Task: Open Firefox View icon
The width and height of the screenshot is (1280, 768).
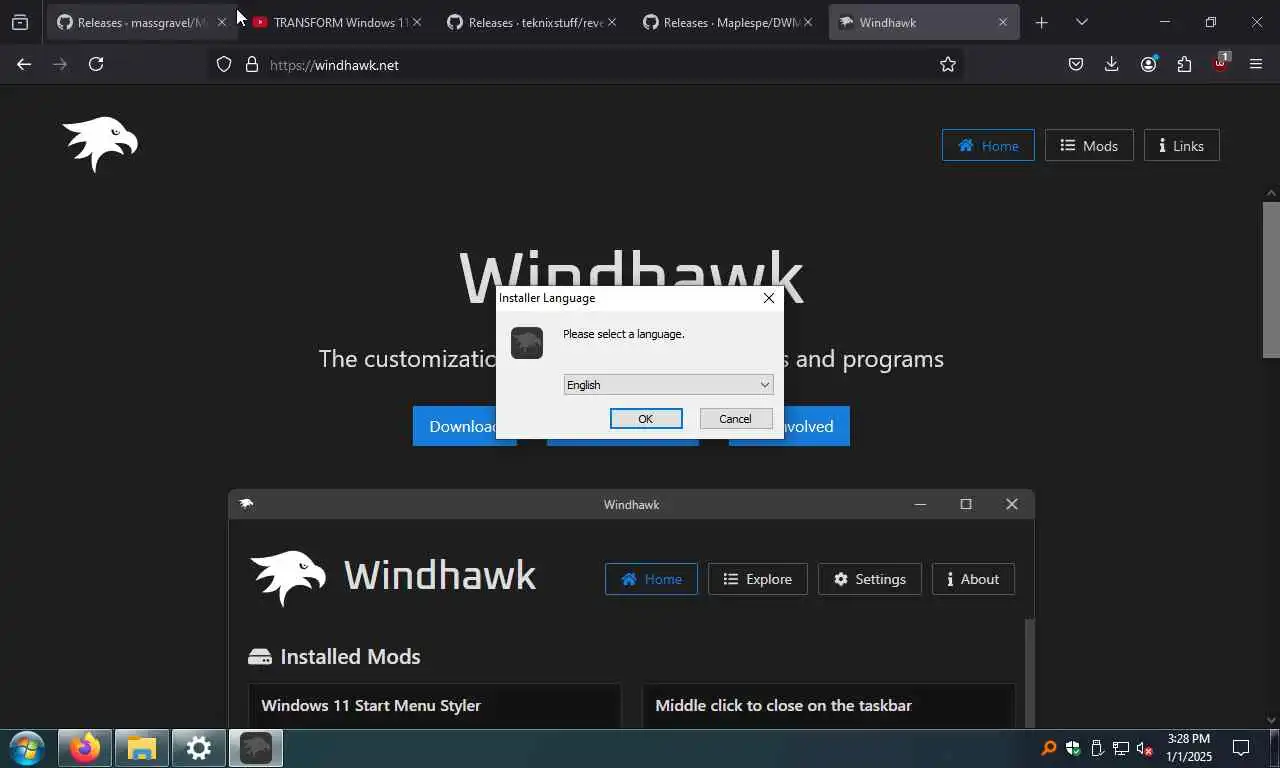Action: pyautogui.click(x=20, y=22)
